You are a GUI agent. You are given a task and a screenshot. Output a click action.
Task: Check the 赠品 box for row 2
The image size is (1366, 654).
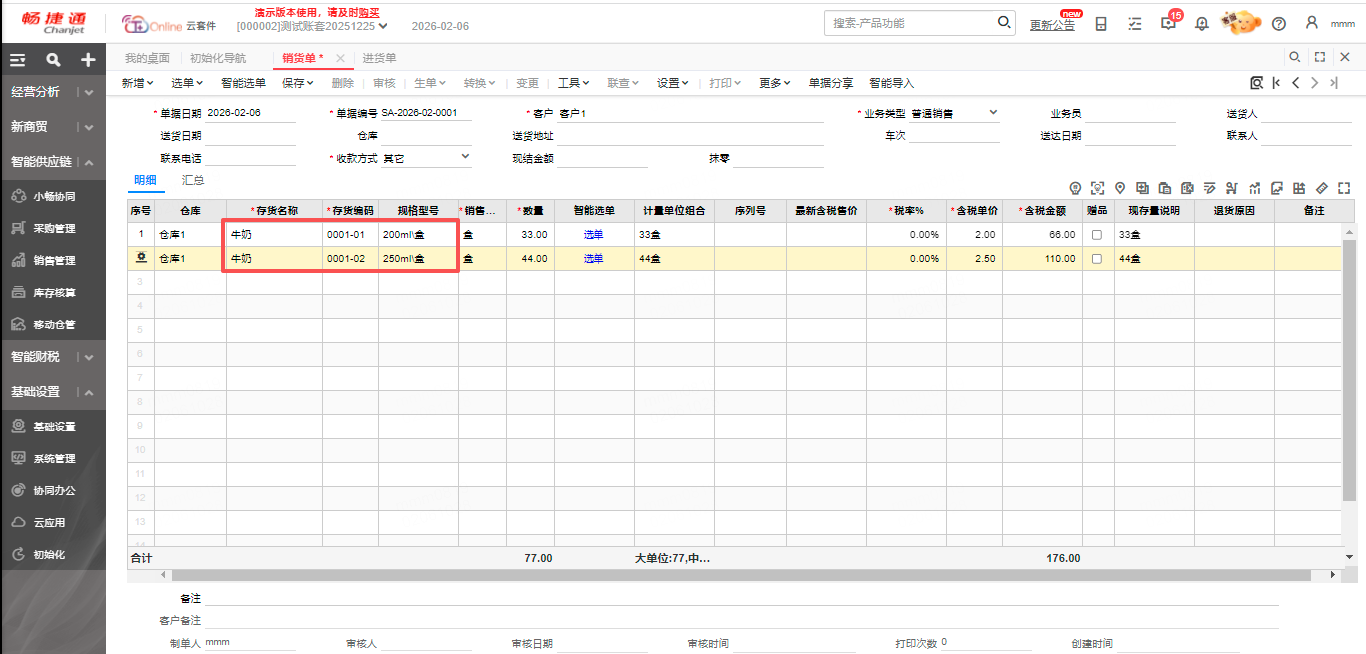click(1097, 259)
